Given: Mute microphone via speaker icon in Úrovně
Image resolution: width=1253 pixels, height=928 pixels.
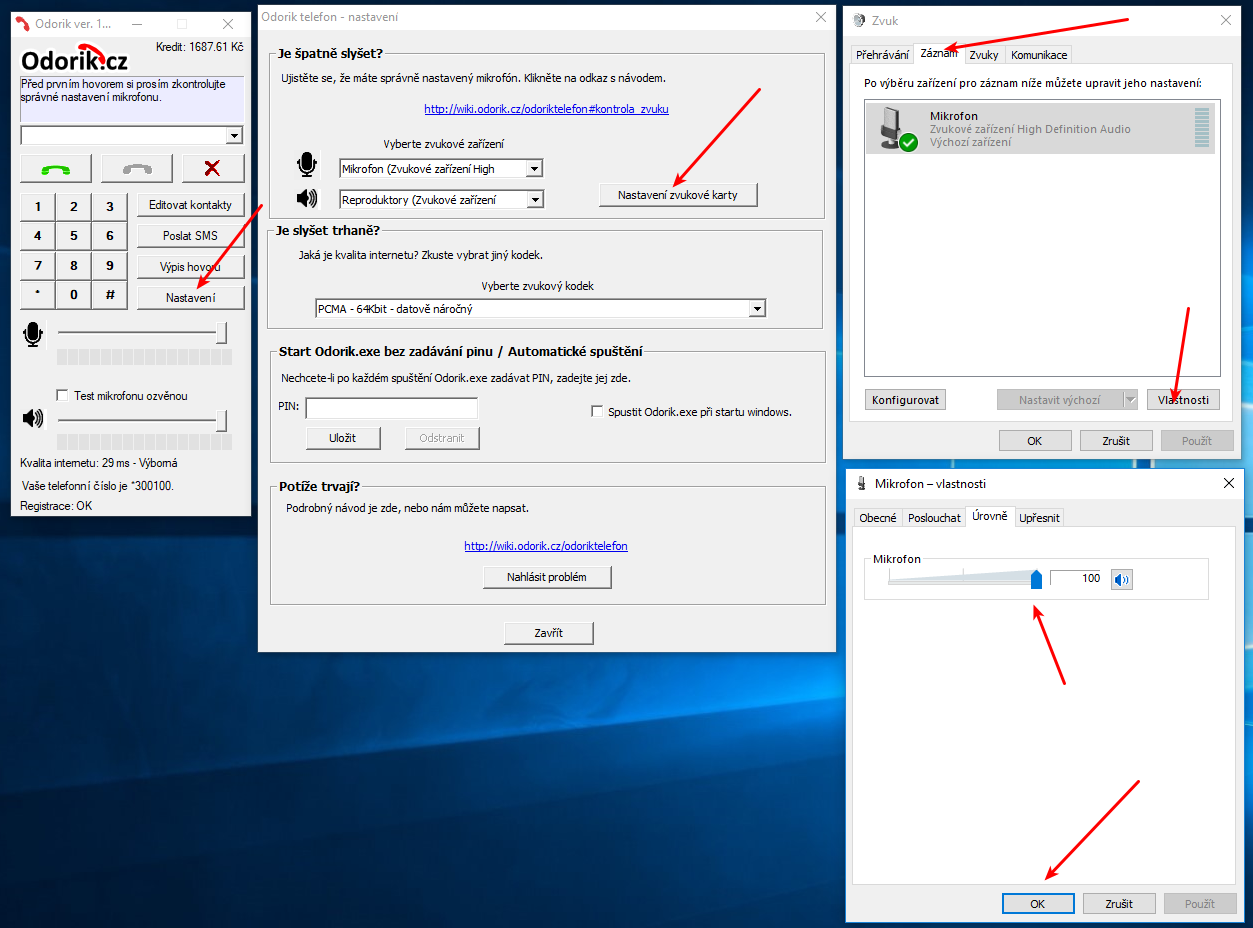Looking at the screenshot, I should (x=1122, y=579).
